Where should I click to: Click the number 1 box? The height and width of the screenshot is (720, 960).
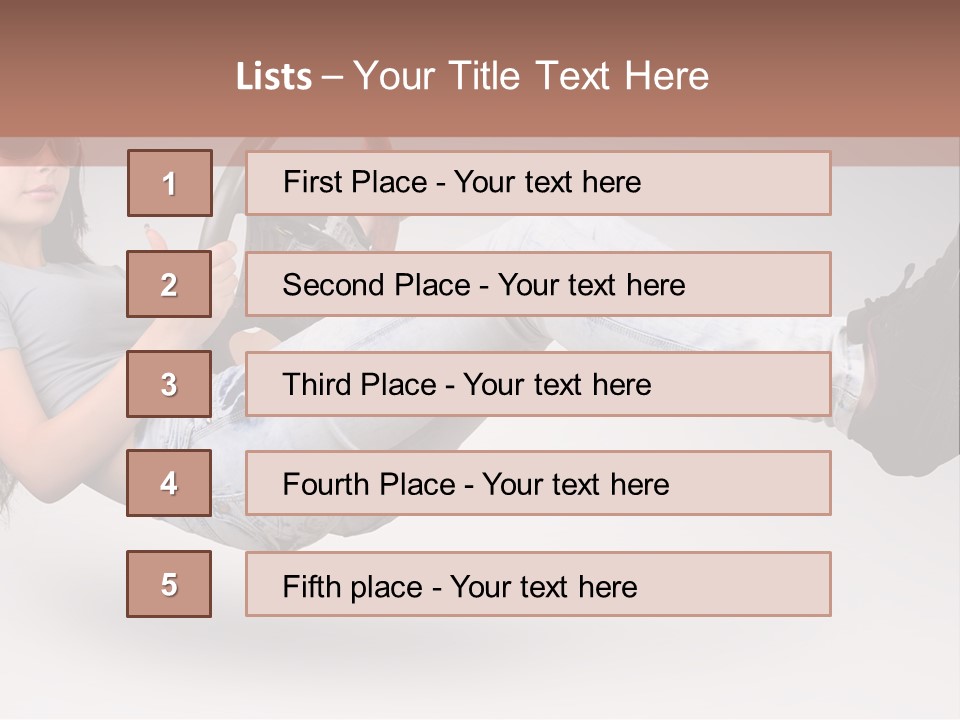tap(169, 183)
